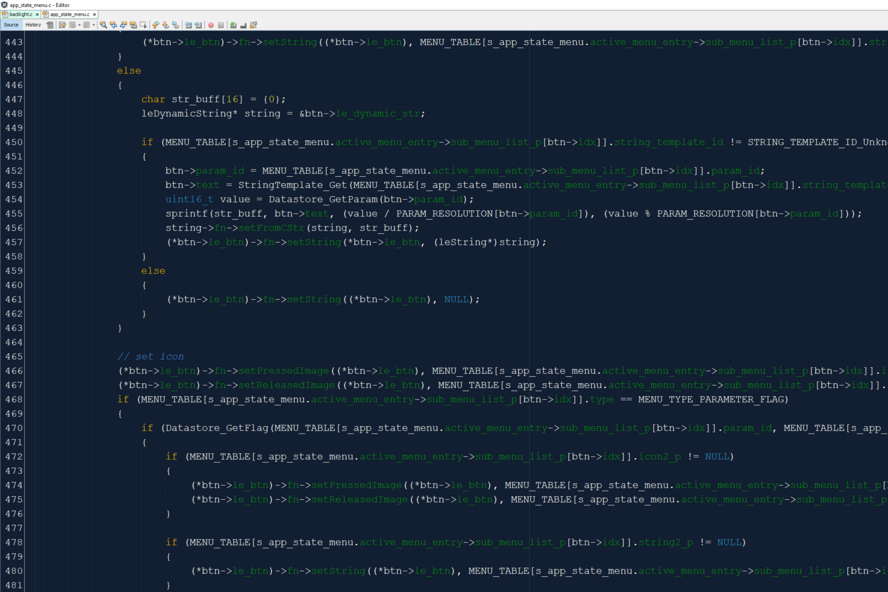Toggle rectangular selection mode
Image resolution: width=888 pixels, height=592 pixels.
[x=143, y=25]
